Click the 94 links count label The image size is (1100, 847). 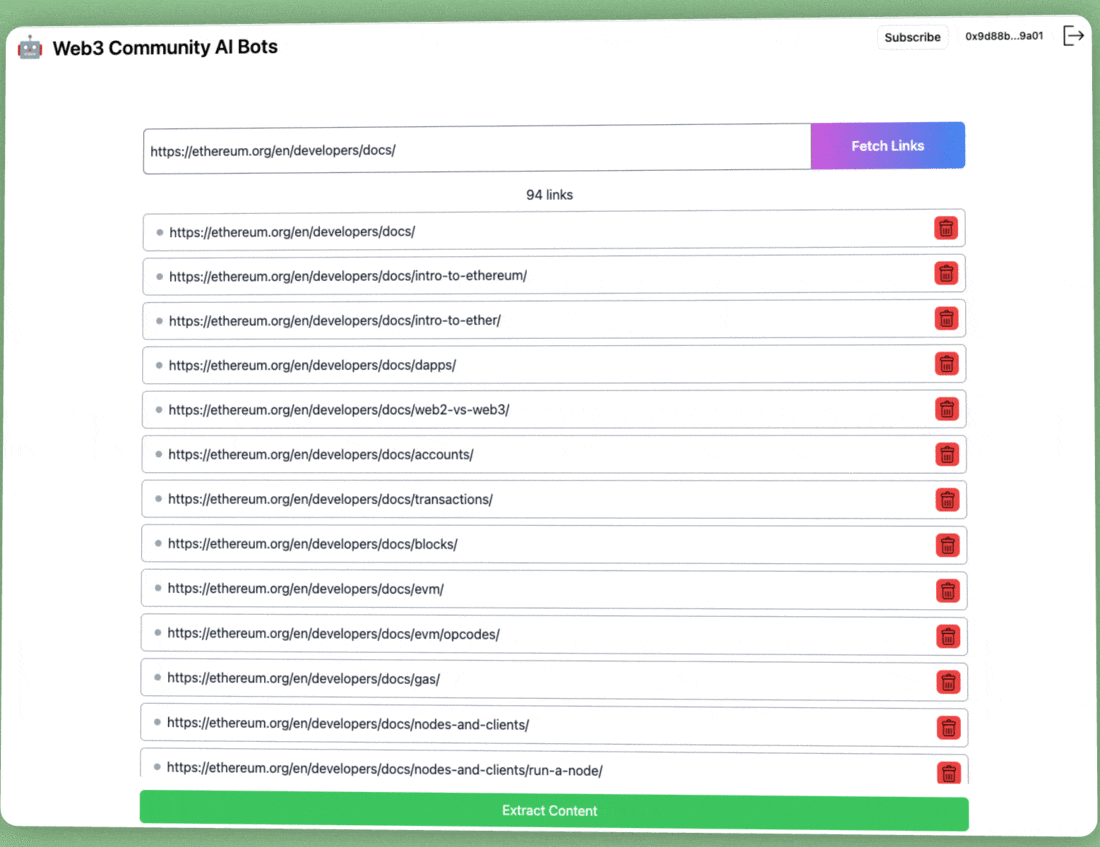click(549, 194)
